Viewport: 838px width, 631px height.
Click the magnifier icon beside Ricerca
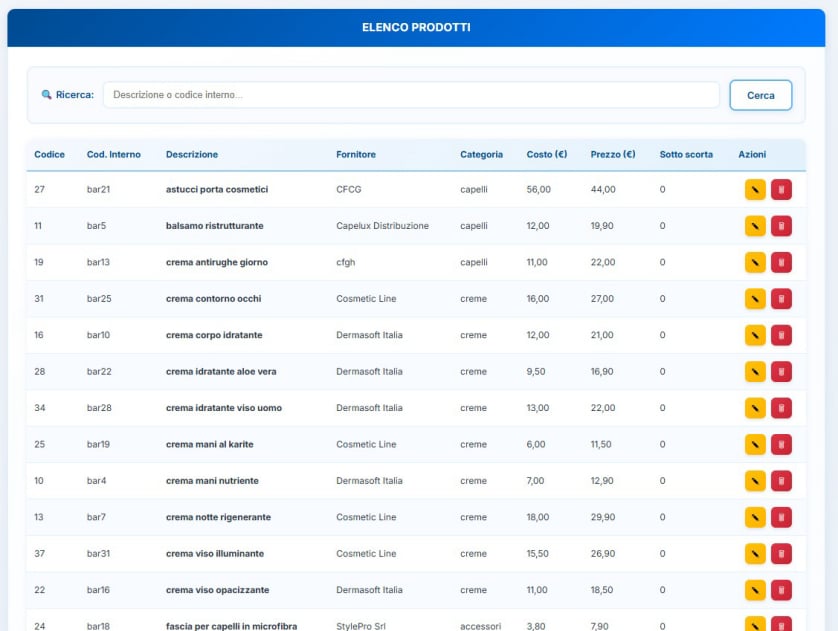click(x=46, y=95)
